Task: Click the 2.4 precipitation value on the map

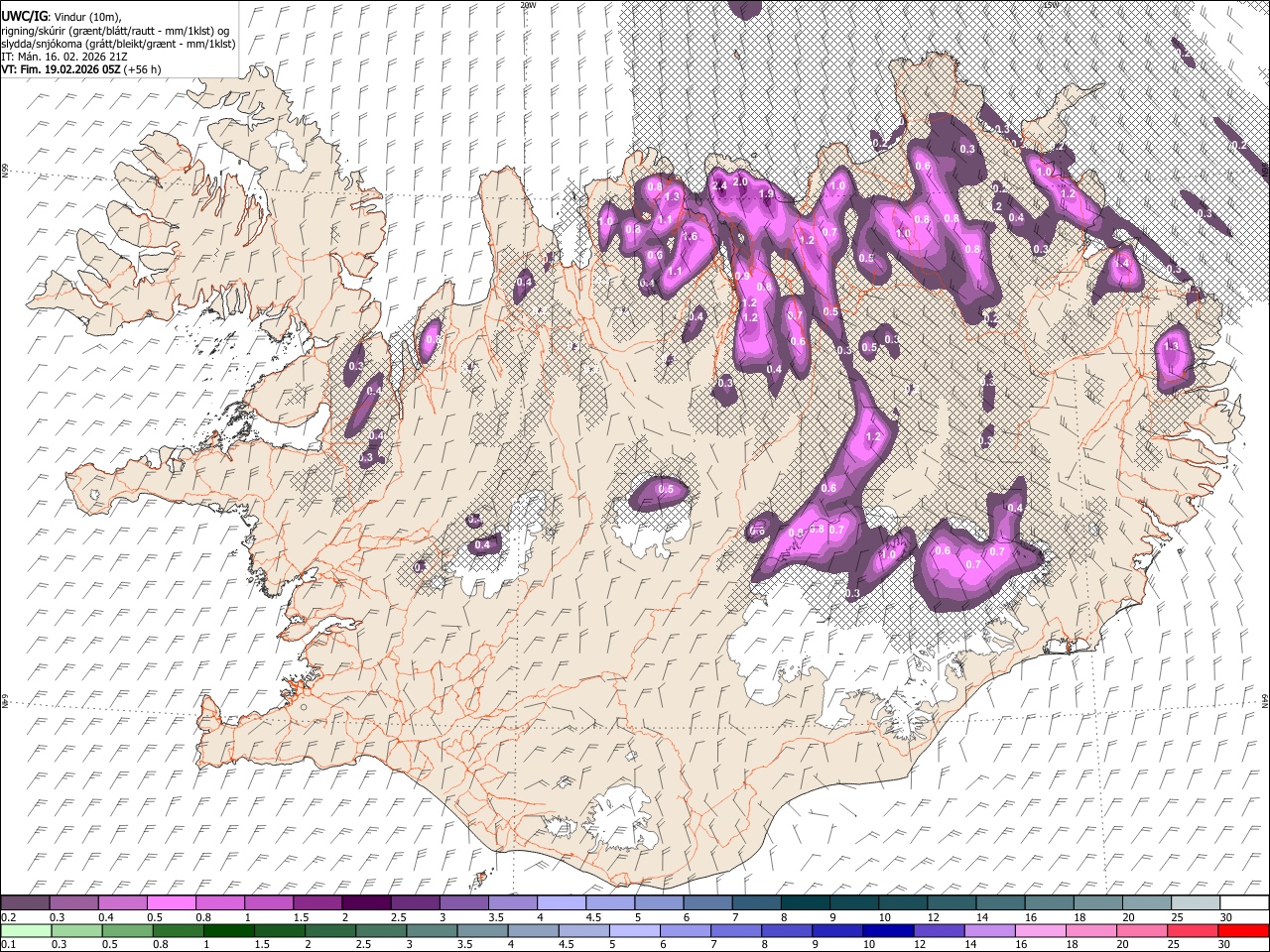Action: [x=720, y=185]
